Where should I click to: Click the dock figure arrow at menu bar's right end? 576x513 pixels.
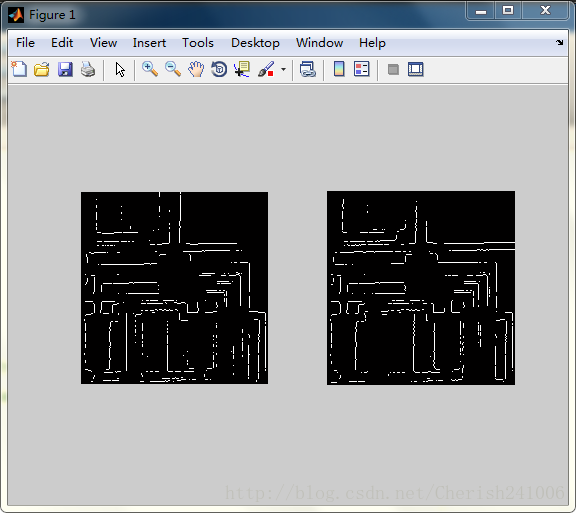pyautogui.click(x=559, y=43)
